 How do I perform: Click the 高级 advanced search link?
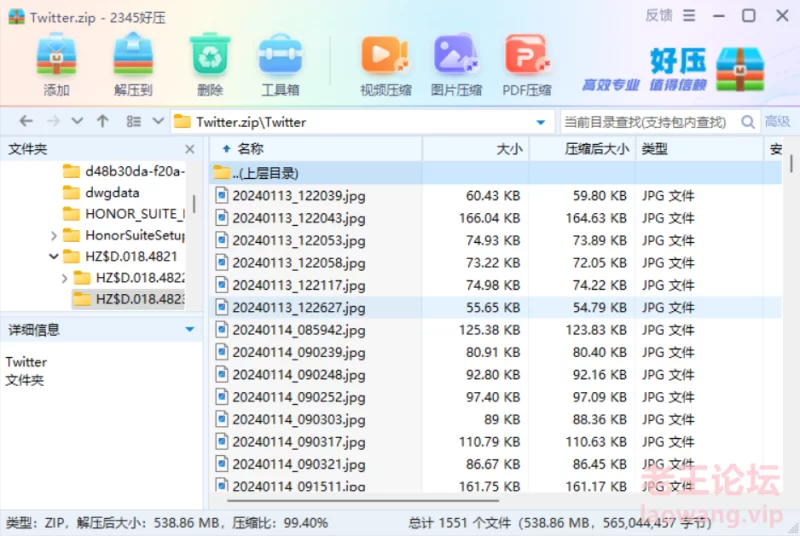pyautogui.click(x=777, y=121)
